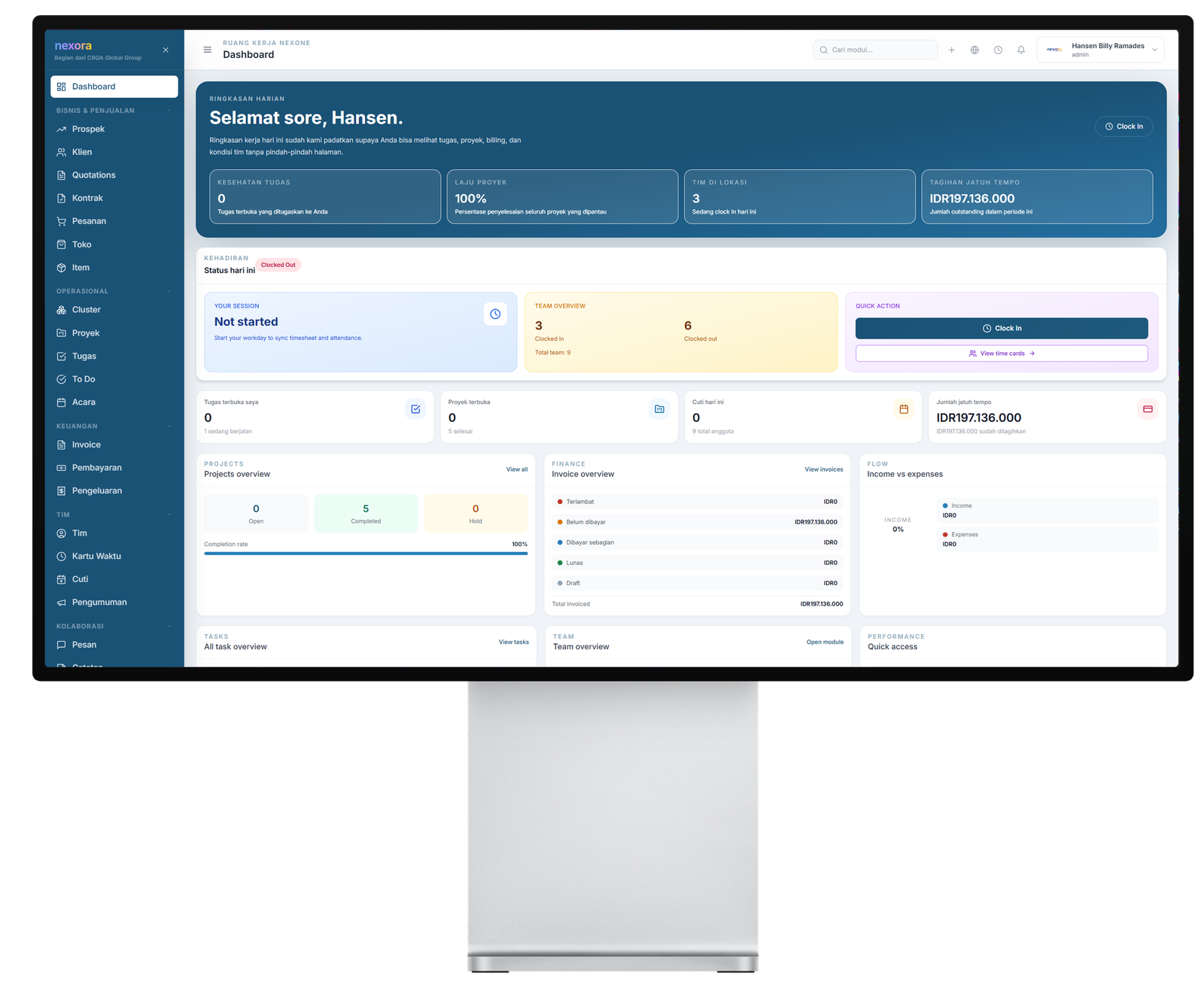
Task: Open the Dashboard sidebar item
Action: pos(114,87)
